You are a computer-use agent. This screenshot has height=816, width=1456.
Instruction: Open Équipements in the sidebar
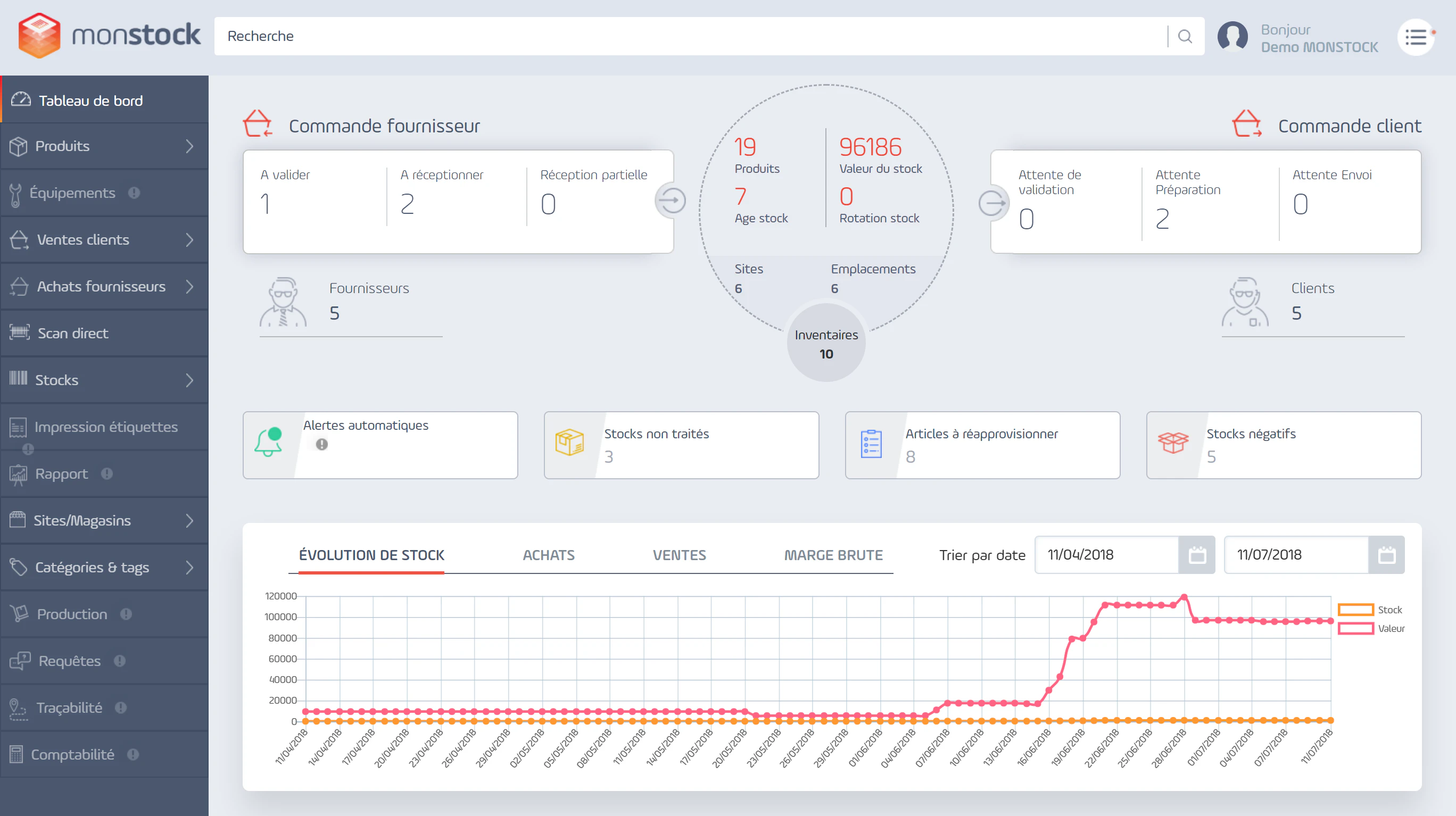click(104, 193)
